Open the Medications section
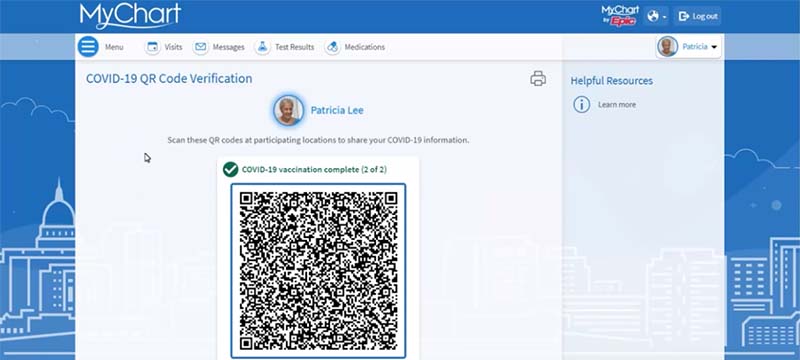 click(365, 47)
